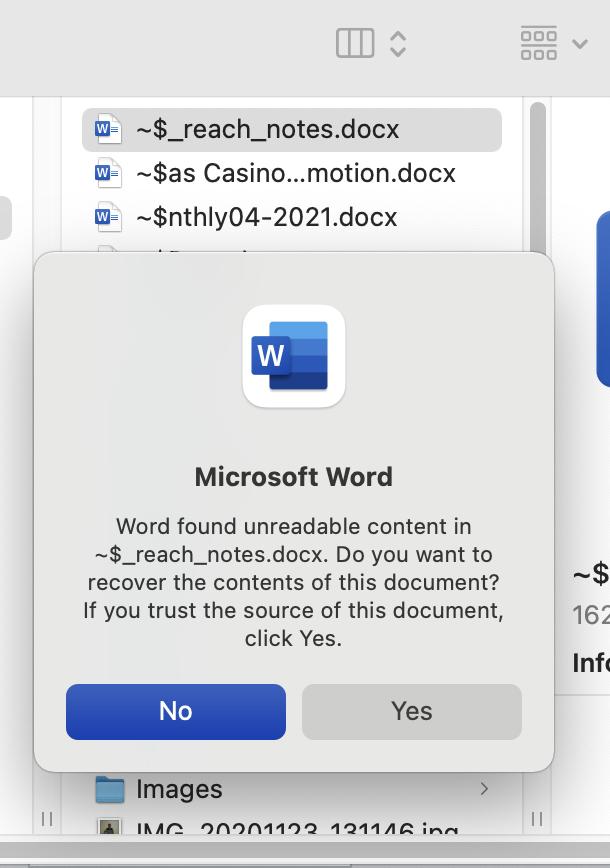Expand Images folder with right chevron
Screen dimensions: 610x868
[x=485, y=789]
